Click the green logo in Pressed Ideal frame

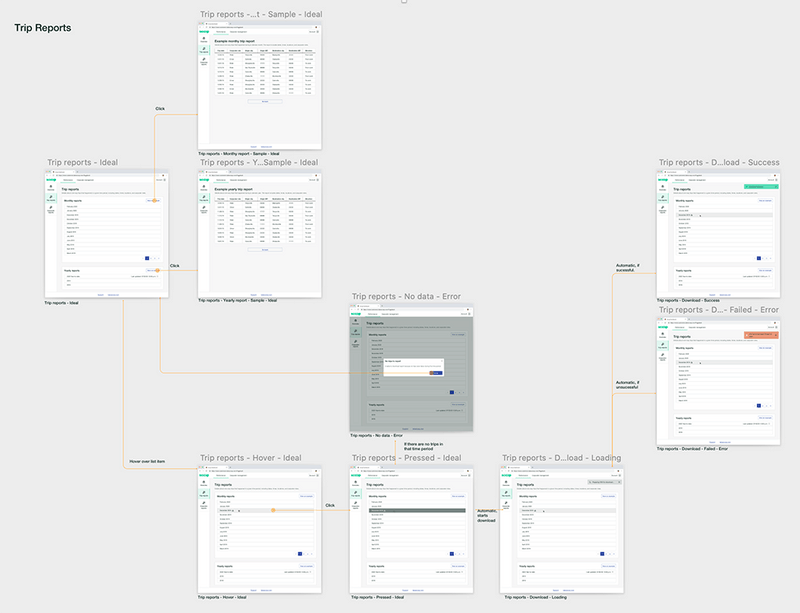coord(356,476)
